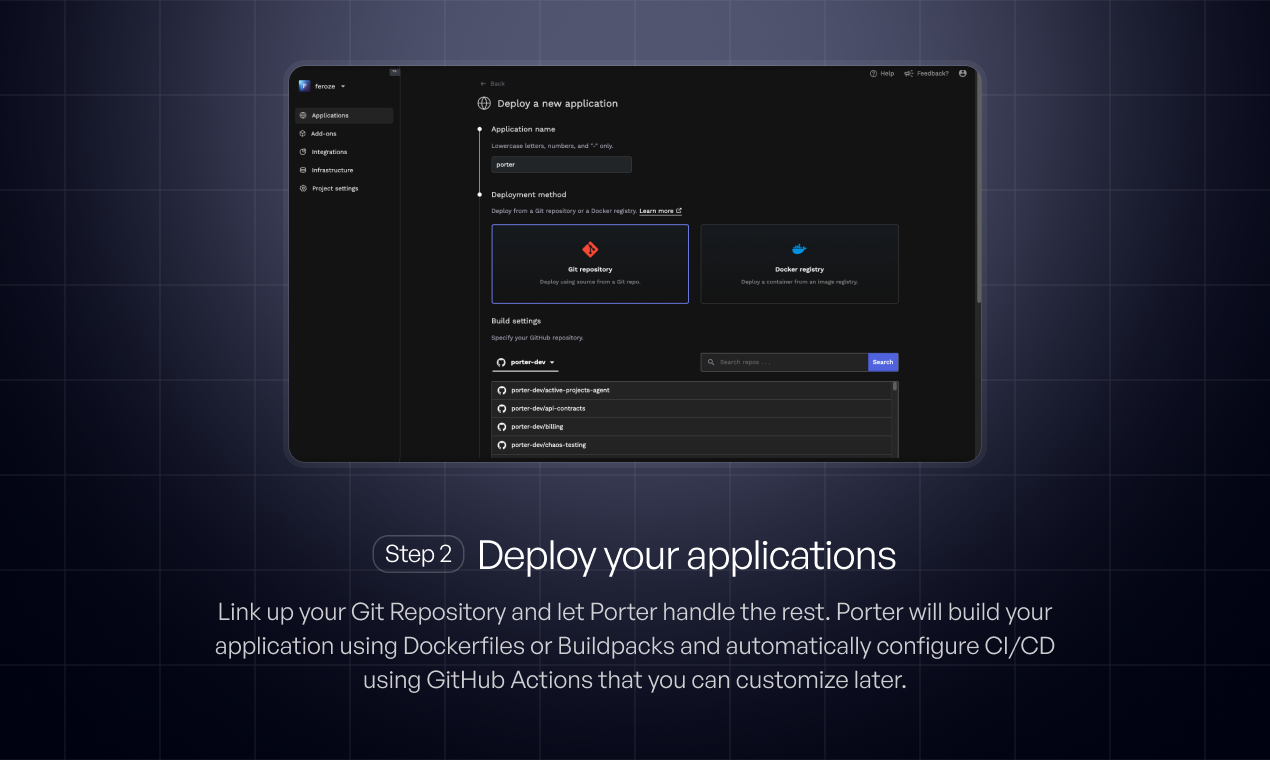Click the Git logo icon

590,249
